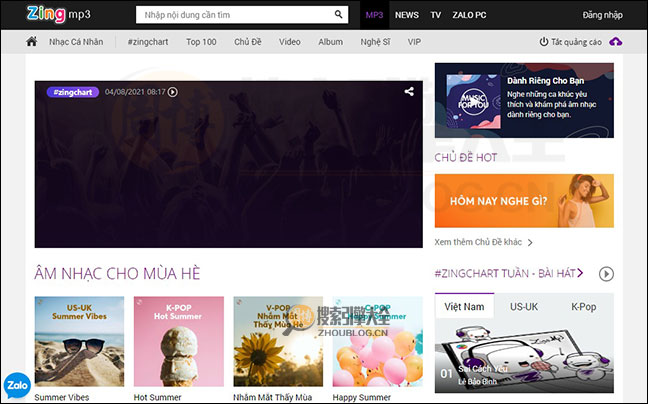This screenshot has height=404, width=648.
Task: Click the search magnifier icon
Action: [338, 14]
